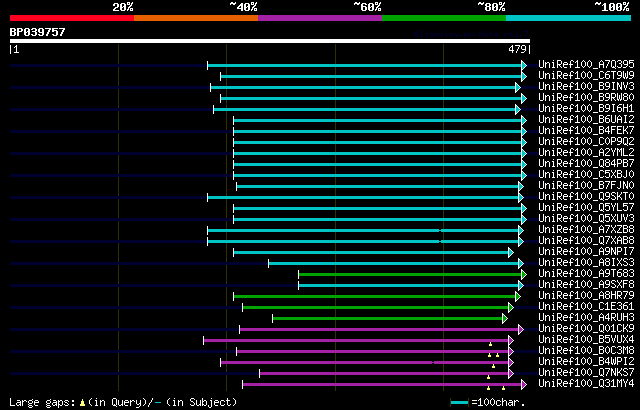Screen dimensions: 640x410
Task: Click the yellow gap marker in the legend
Action: (82, 403)
